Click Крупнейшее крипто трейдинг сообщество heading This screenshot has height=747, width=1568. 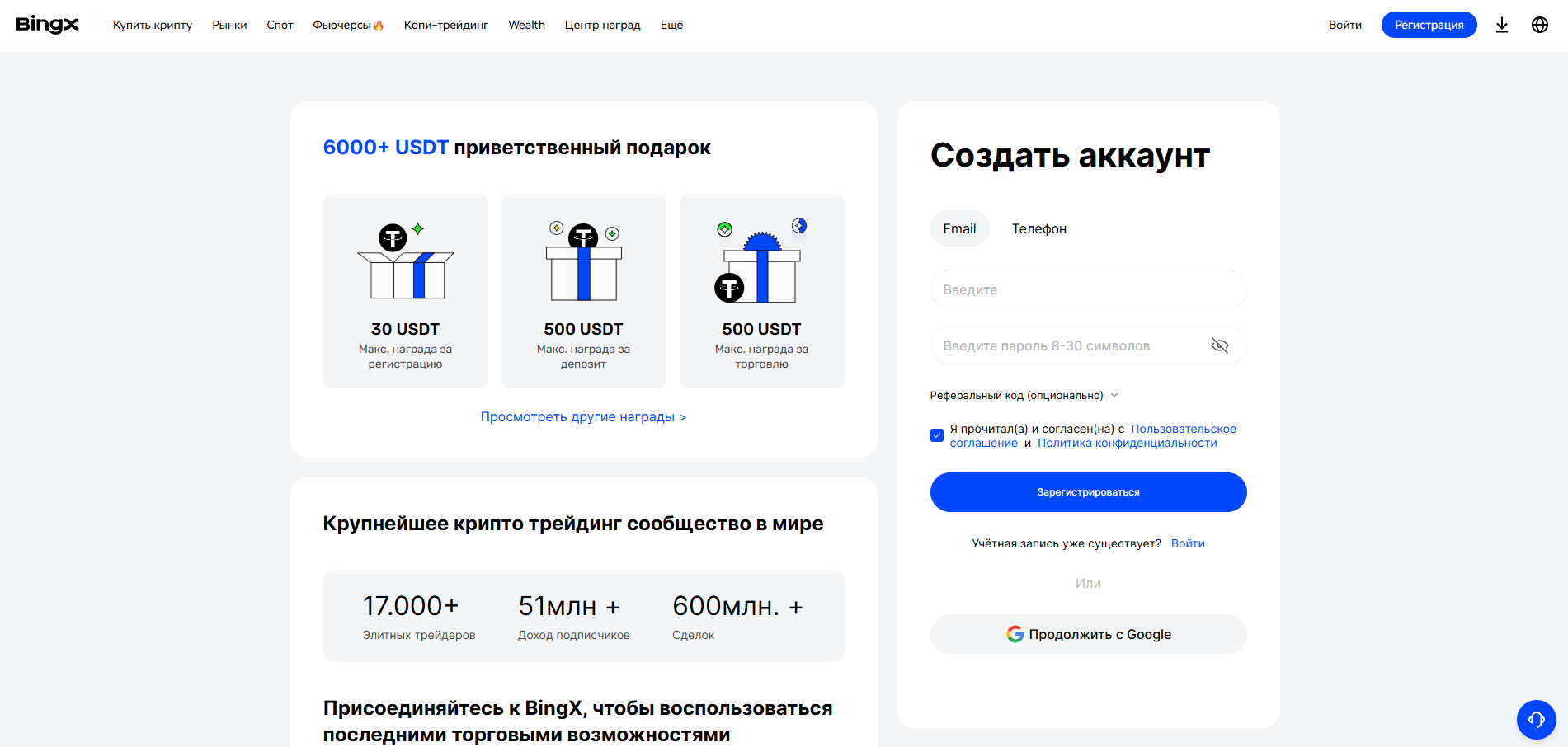[x=573, y=524]
